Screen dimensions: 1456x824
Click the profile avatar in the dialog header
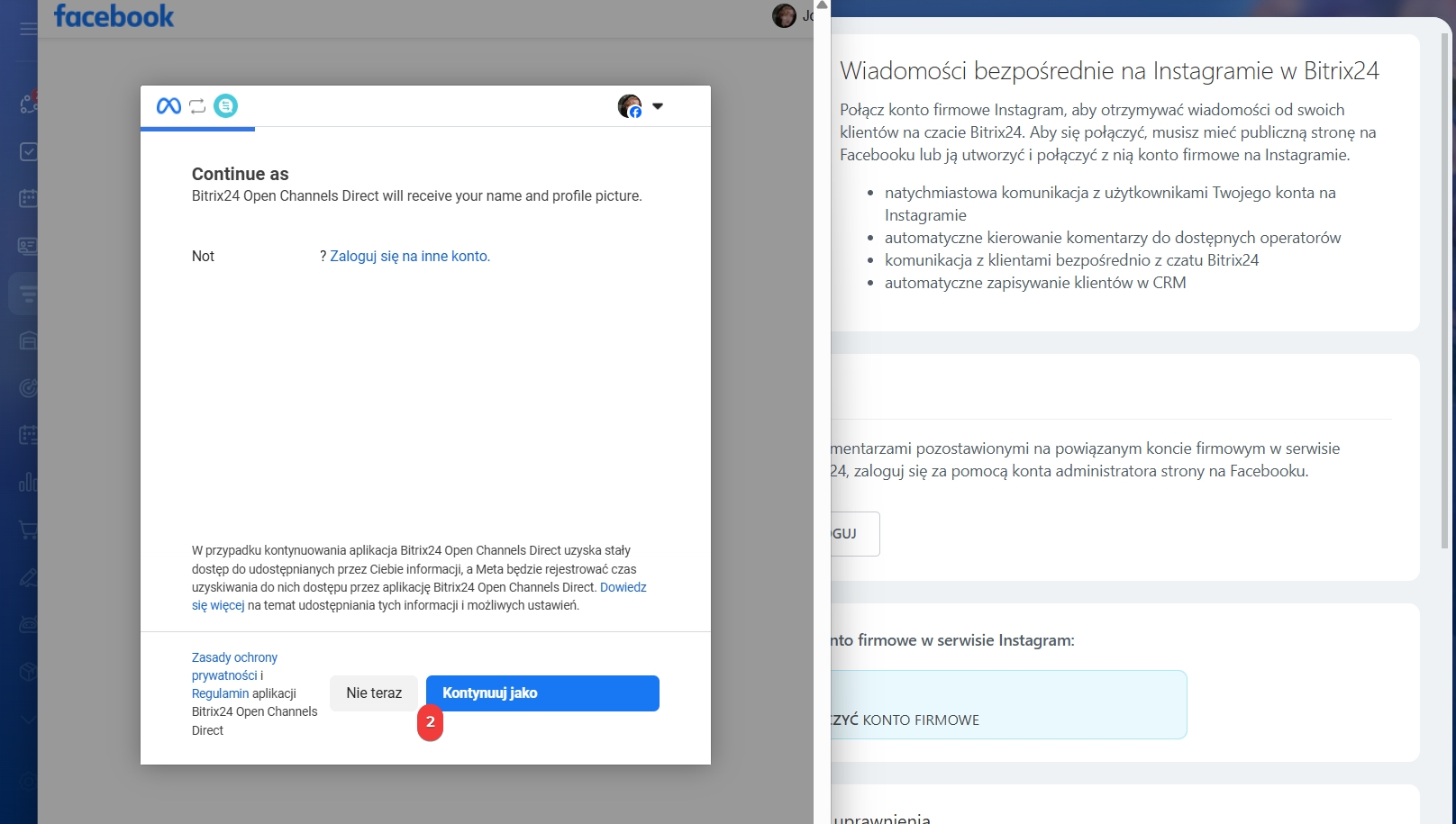pyautogui.click(x=630, y=106)
